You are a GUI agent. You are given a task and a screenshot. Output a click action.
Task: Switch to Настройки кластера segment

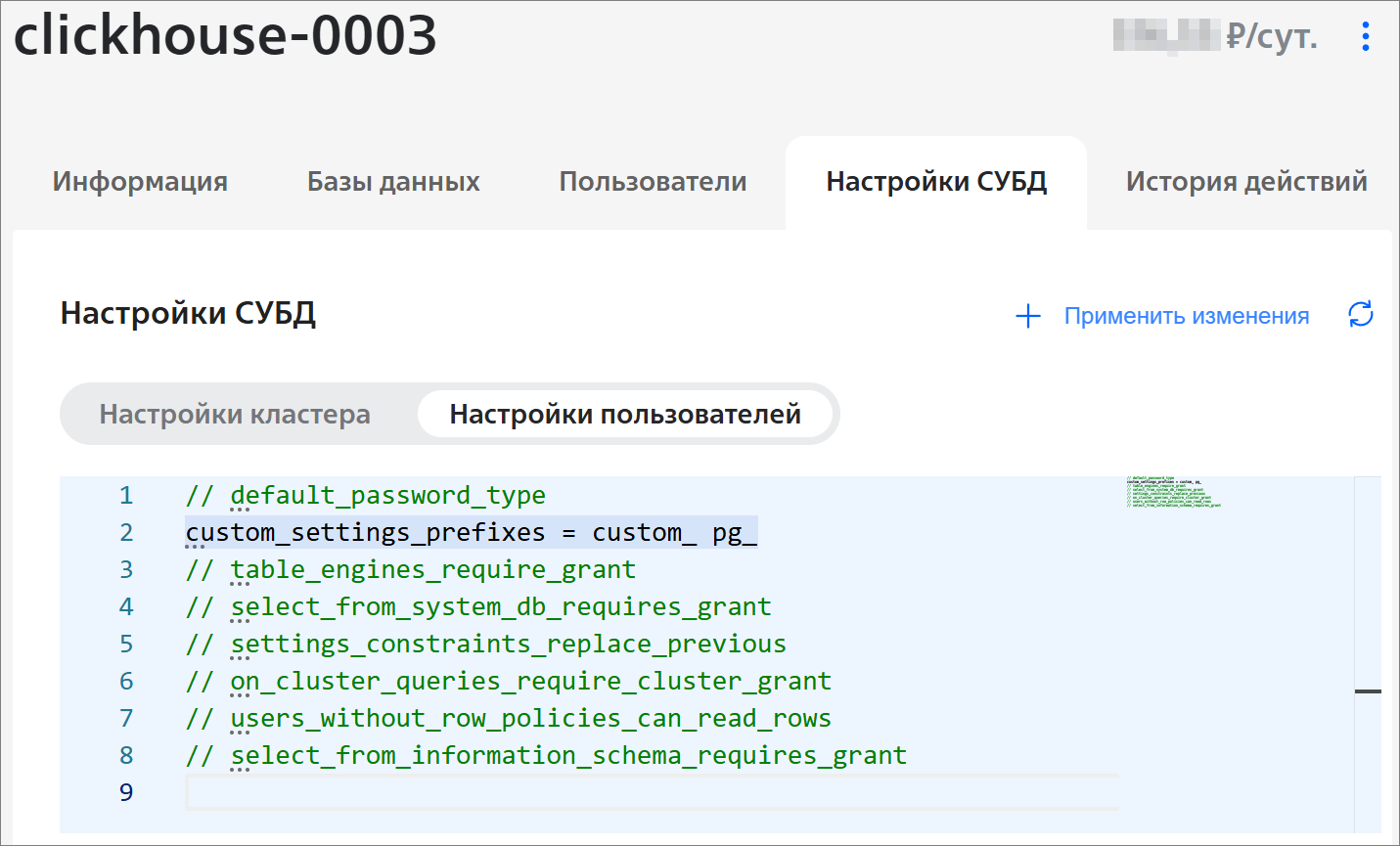point(235,414)
